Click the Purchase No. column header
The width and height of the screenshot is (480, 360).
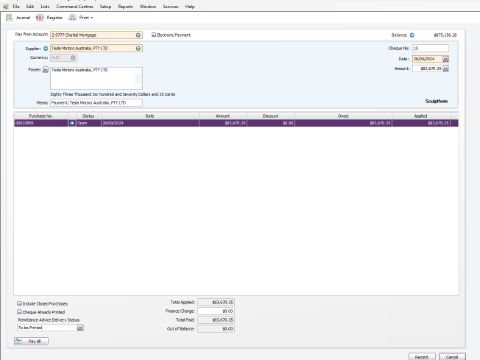(41, 116)
